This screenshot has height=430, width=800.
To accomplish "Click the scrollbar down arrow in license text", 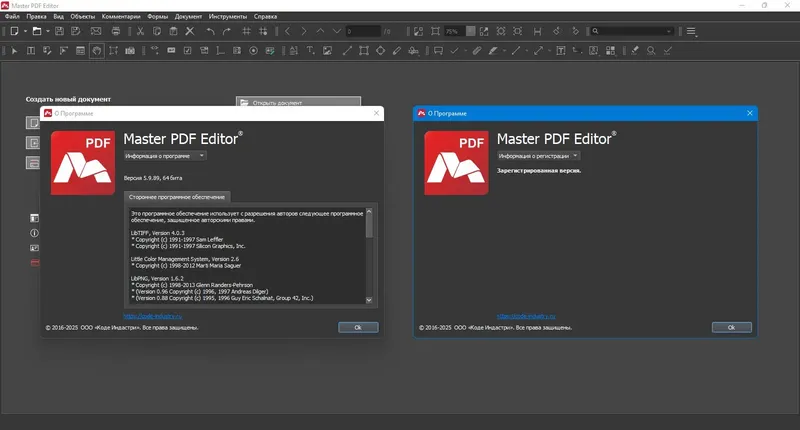I will 369,300.
